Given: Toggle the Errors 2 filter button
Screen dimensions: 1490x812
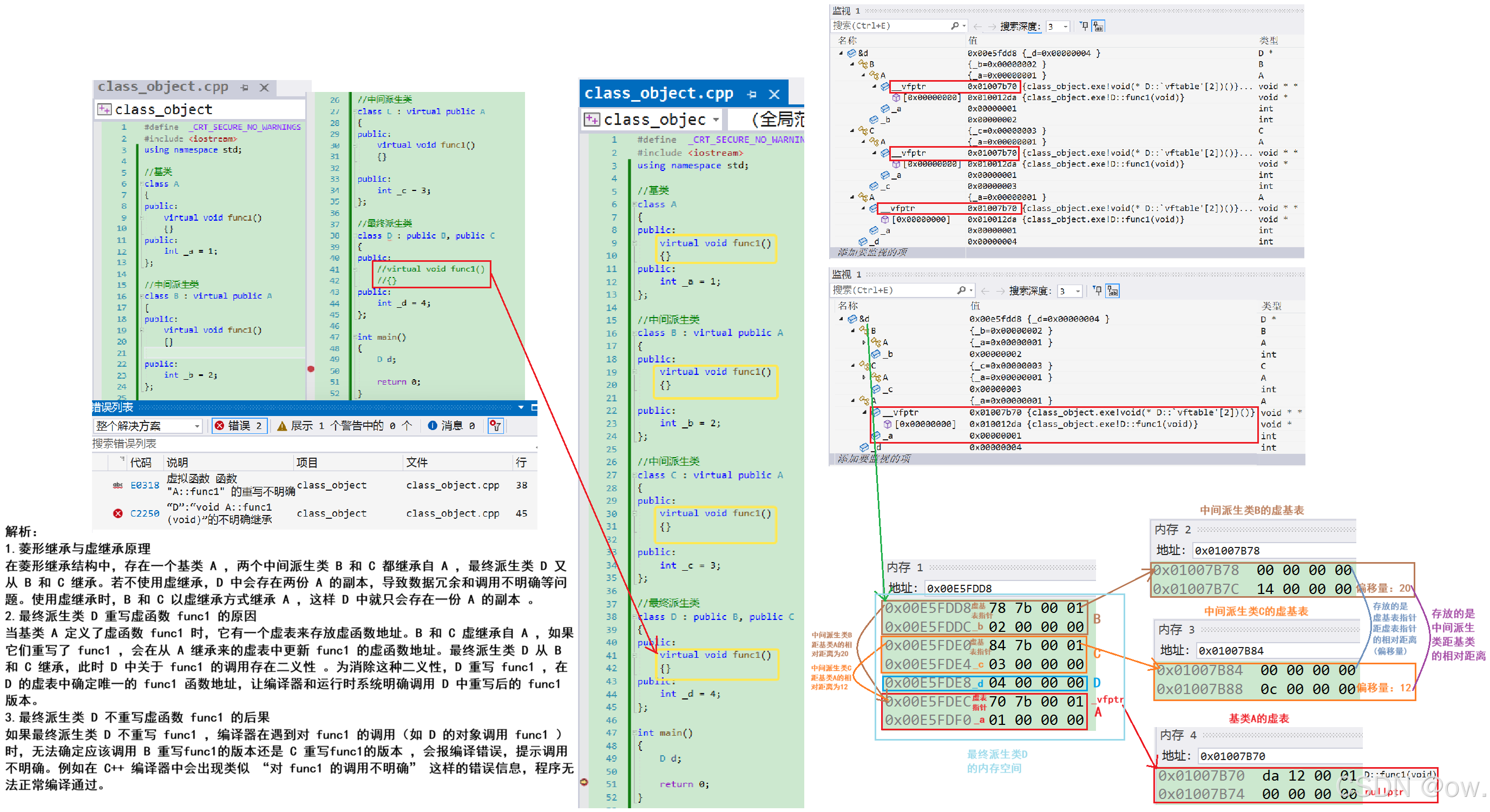Looking at the screenshot, I should [239, 426].
